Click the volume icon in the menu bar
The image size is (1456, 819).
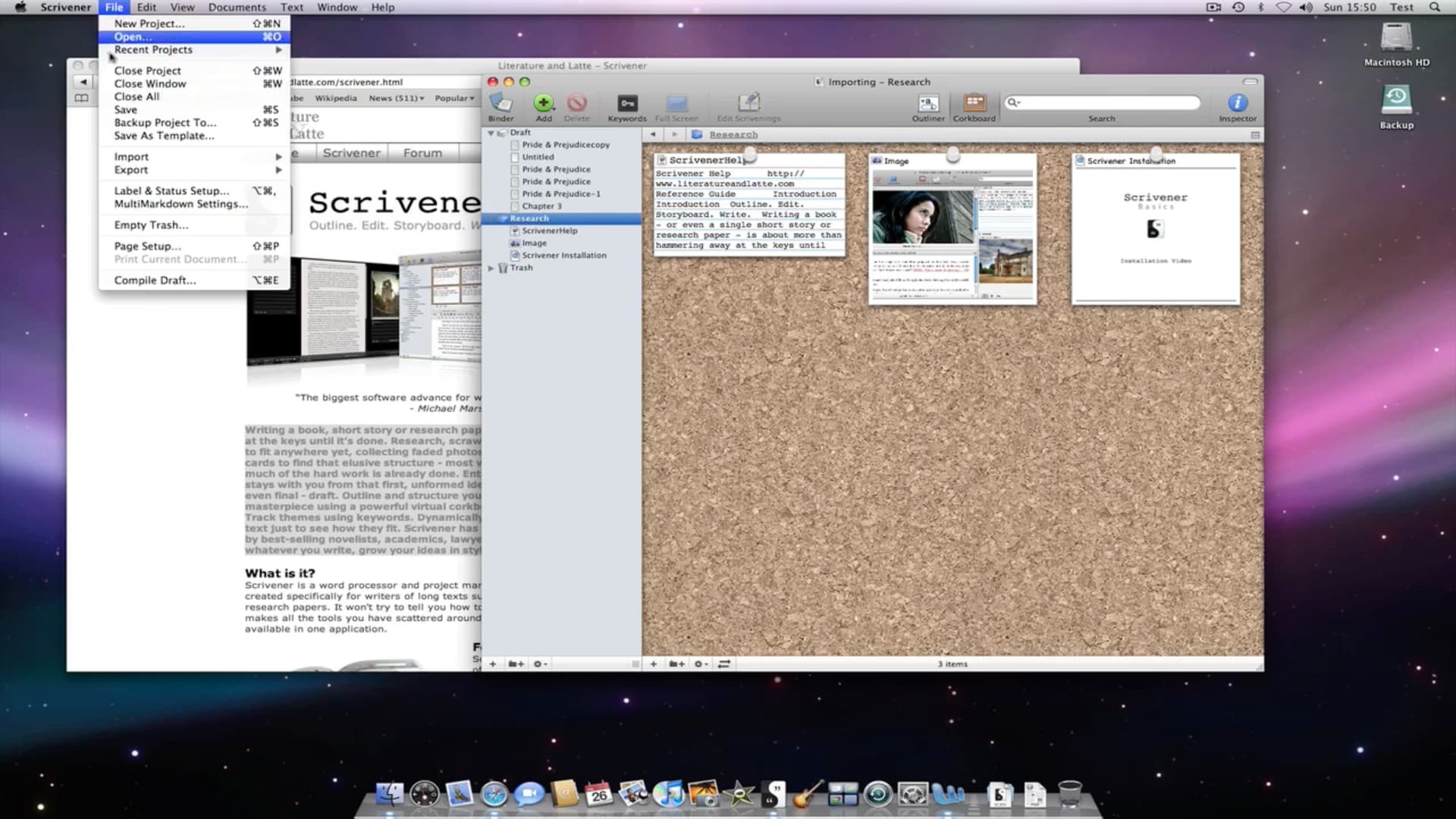point(1306,7)
